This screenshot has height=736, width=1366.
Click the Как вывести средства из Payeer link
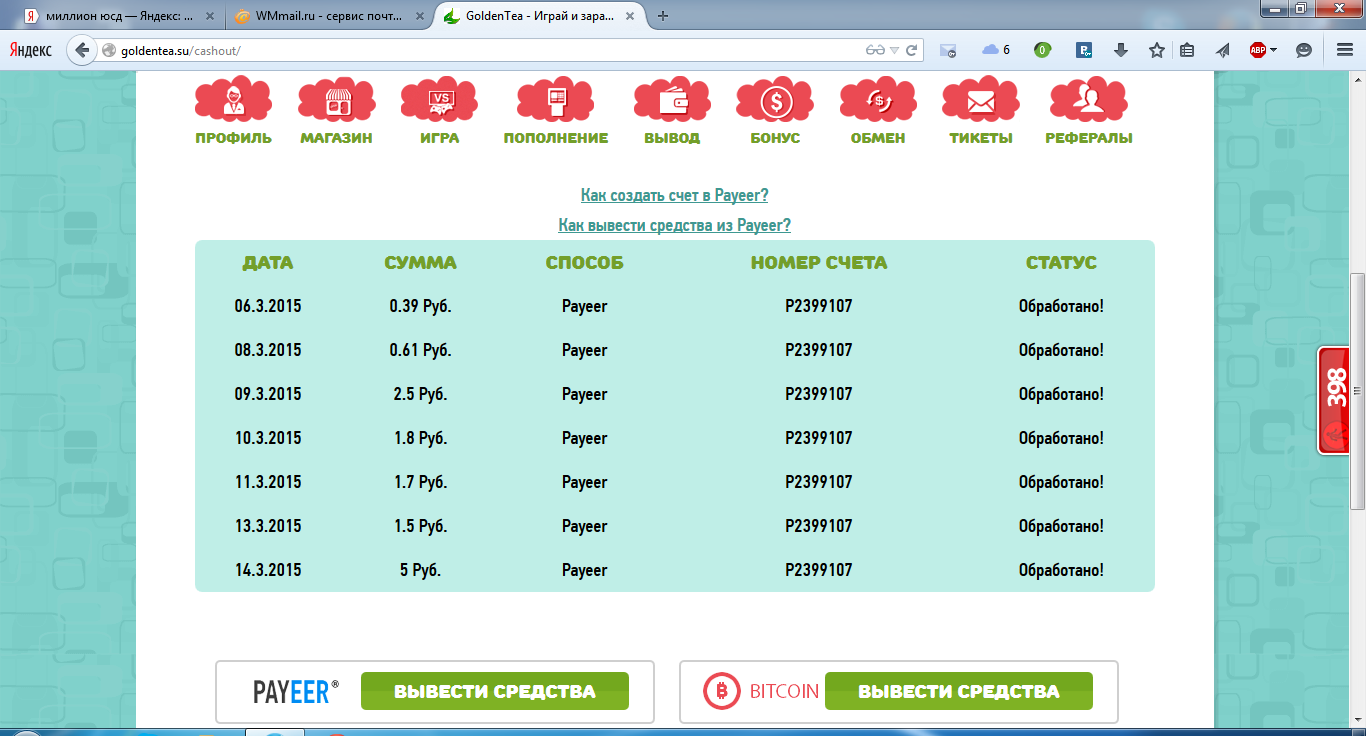[675, 225]
